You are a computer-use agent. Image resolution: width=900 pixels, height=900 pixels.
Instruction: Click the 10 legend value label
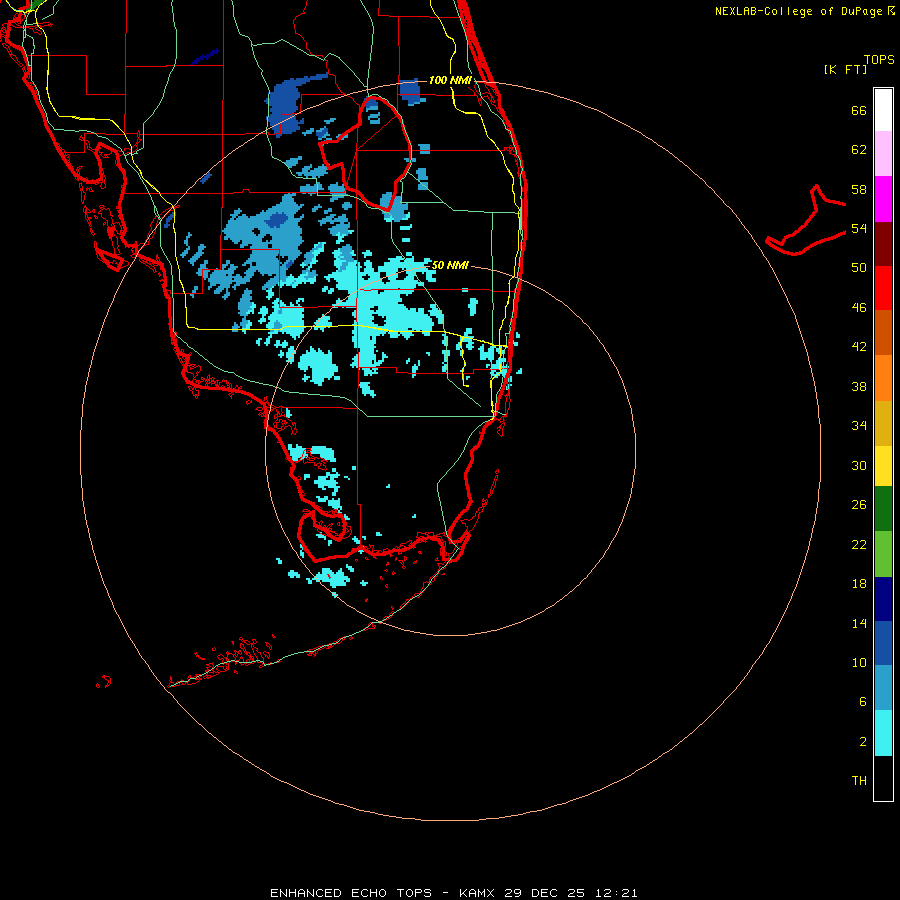point(859,662)
